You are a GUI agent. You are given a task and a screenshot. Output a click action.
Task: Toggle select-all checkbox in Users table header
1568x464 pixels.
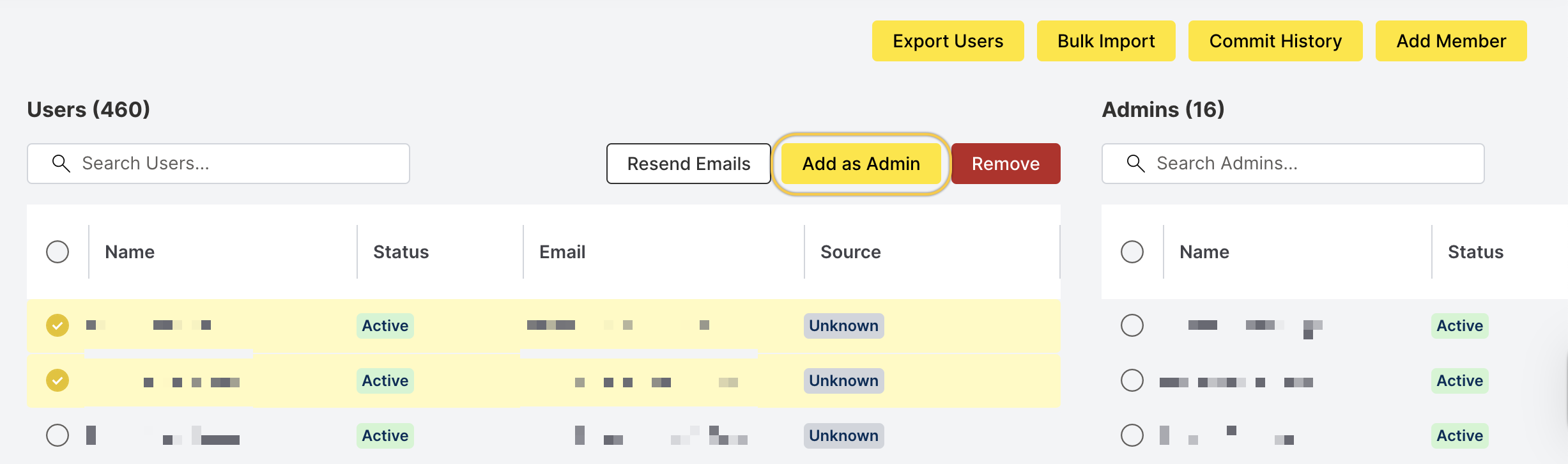tap(58, 252)
